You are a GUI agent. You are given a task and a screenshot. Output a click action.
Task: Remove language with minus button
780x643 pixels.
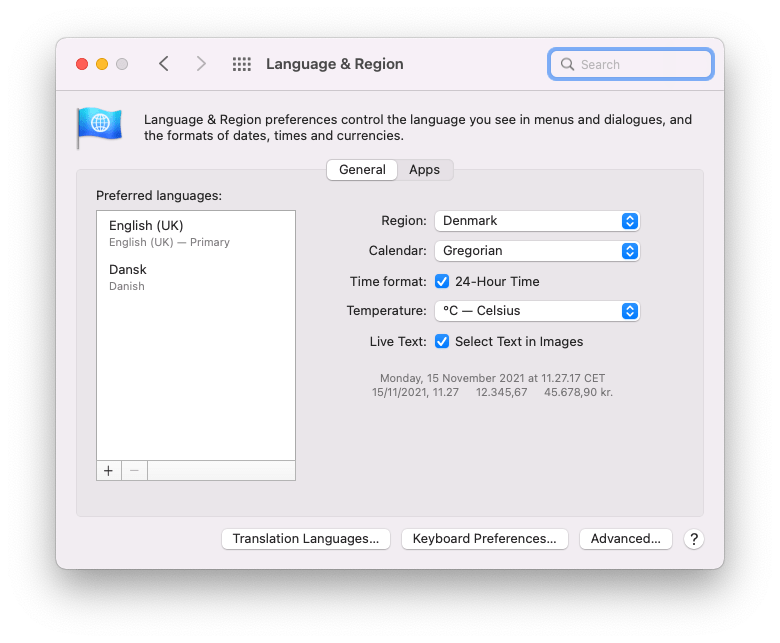click(x=134, y=470)
